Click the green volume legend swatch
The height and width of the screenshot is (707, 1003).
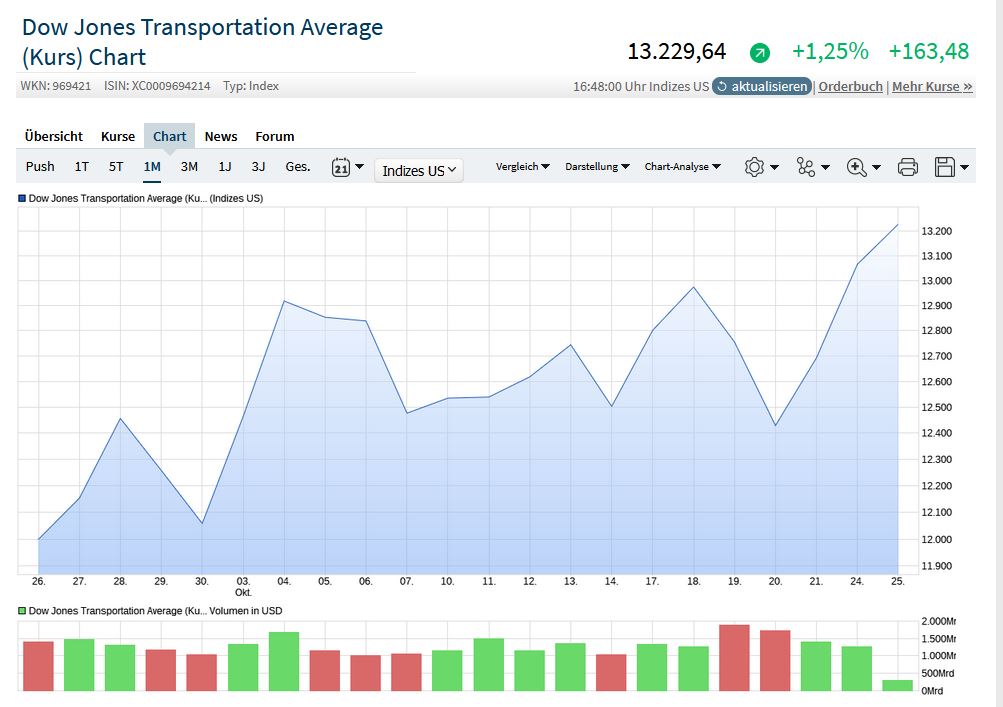coord(22,611)
